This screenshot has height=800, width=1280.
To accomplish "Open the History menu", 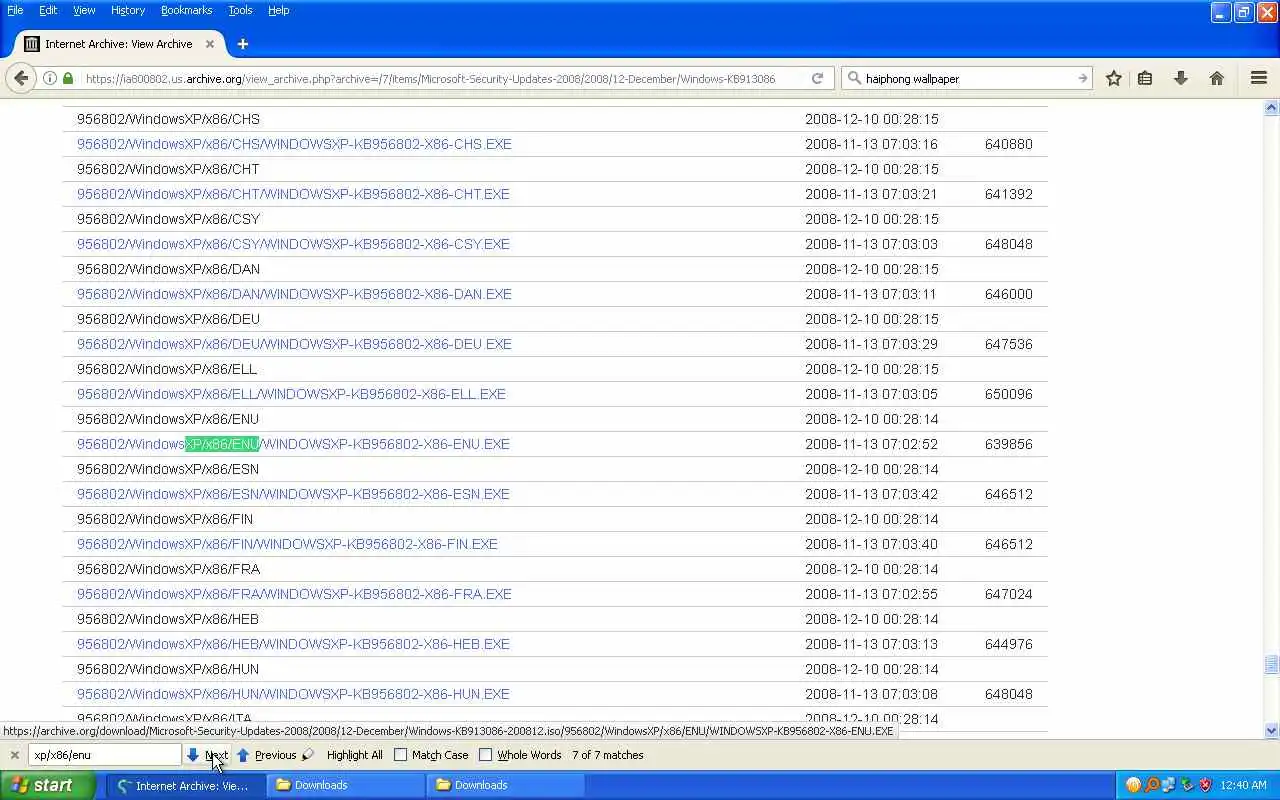I will [128, 10].
